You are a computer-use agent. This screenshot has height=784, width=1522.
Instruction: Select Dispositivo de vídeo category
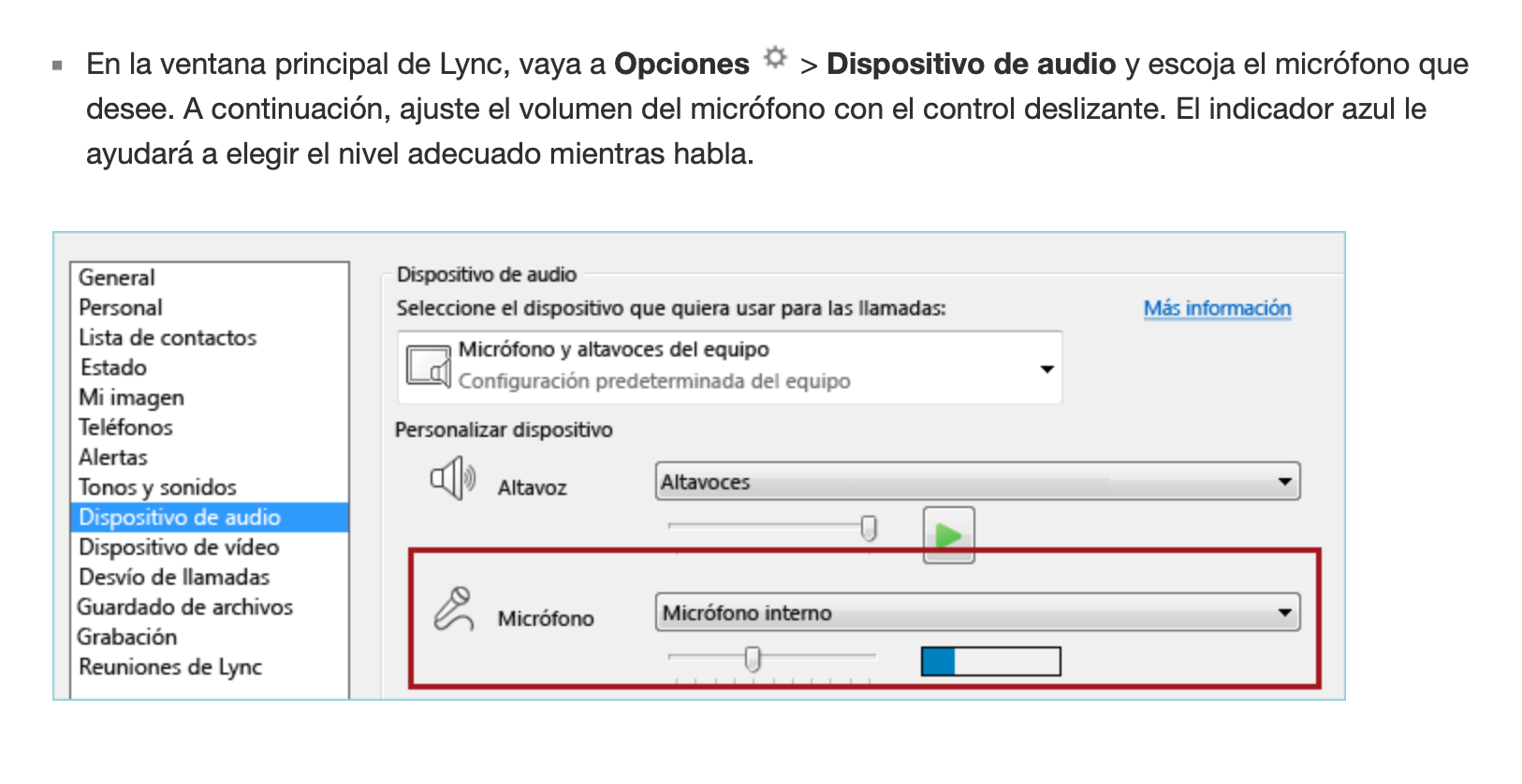179,547
